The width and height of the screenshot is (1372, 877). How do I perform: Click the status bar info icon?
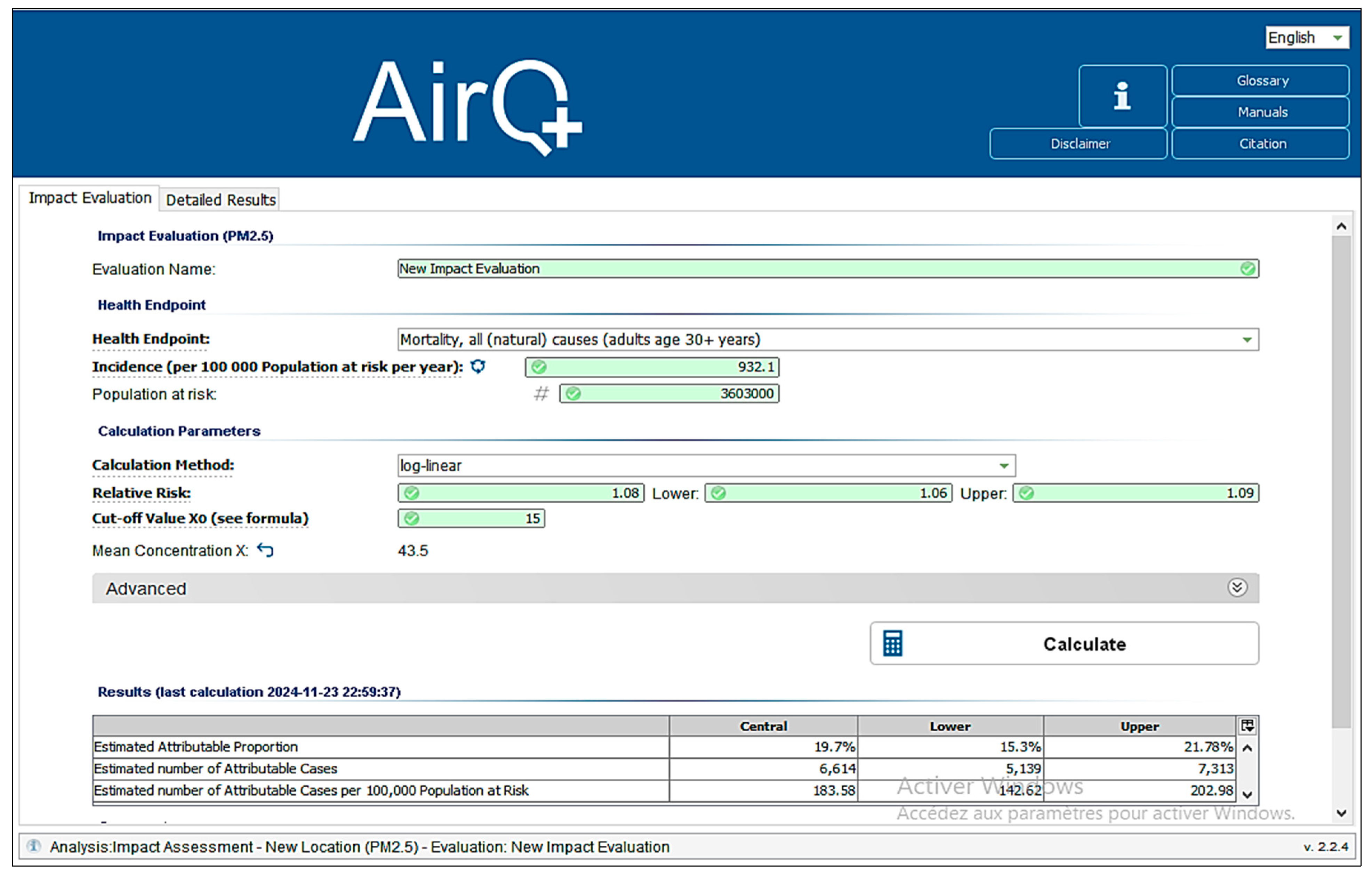pos(34,846)
